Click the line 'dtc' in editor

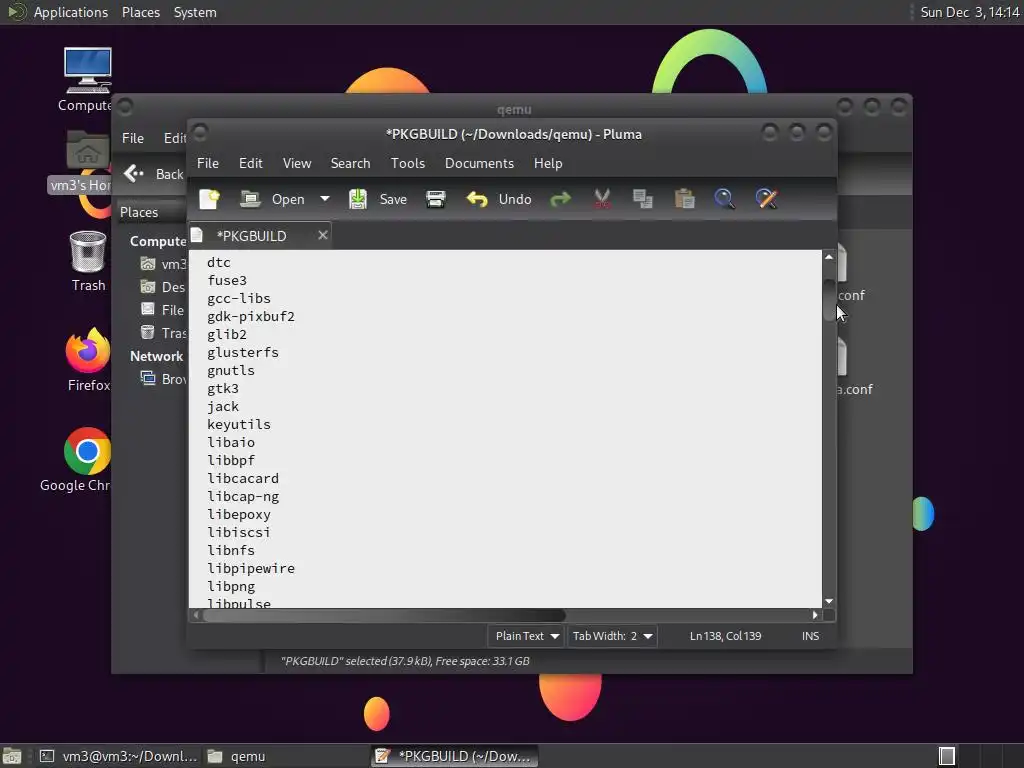[x=219, y=263]
